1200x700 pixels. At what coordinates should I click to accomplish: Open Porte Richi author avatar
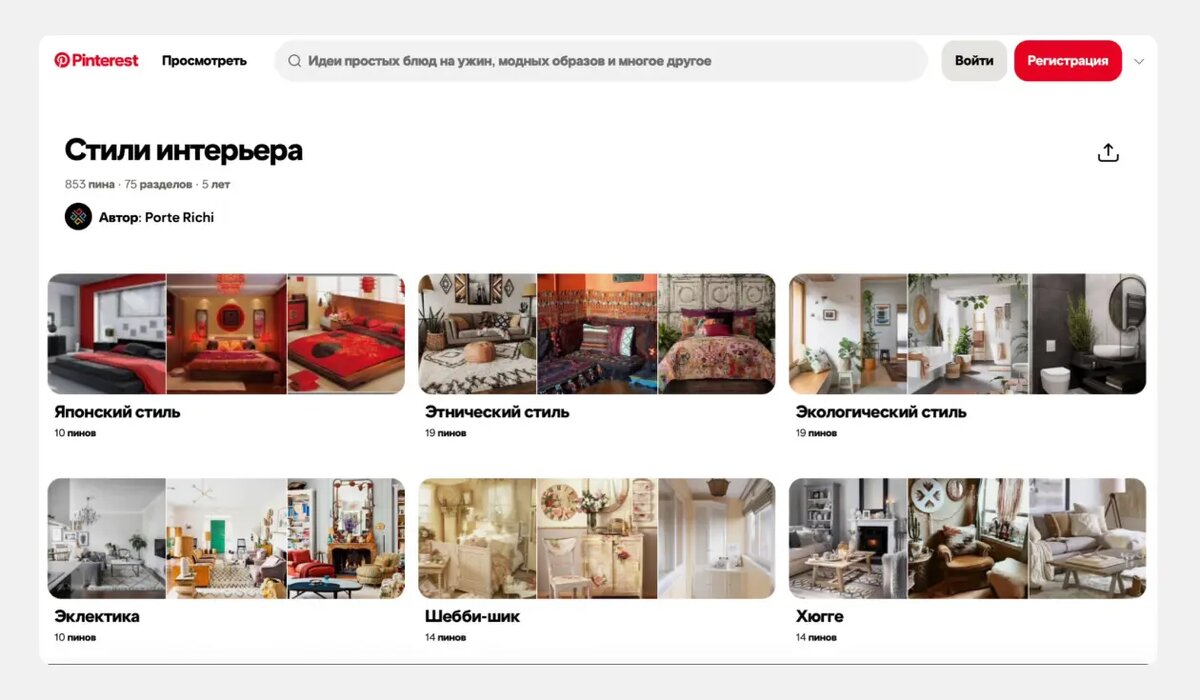[x=78, y=217]
